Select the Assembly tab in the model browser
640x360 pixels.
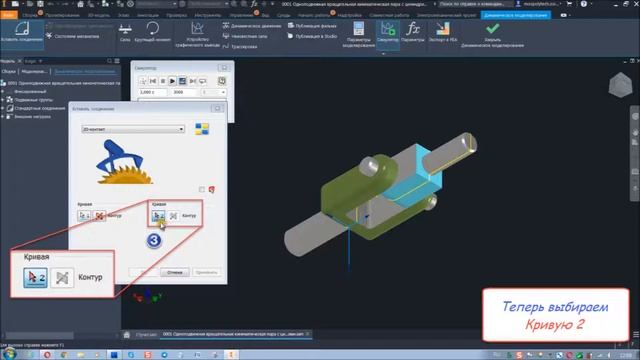click(8, 71)
